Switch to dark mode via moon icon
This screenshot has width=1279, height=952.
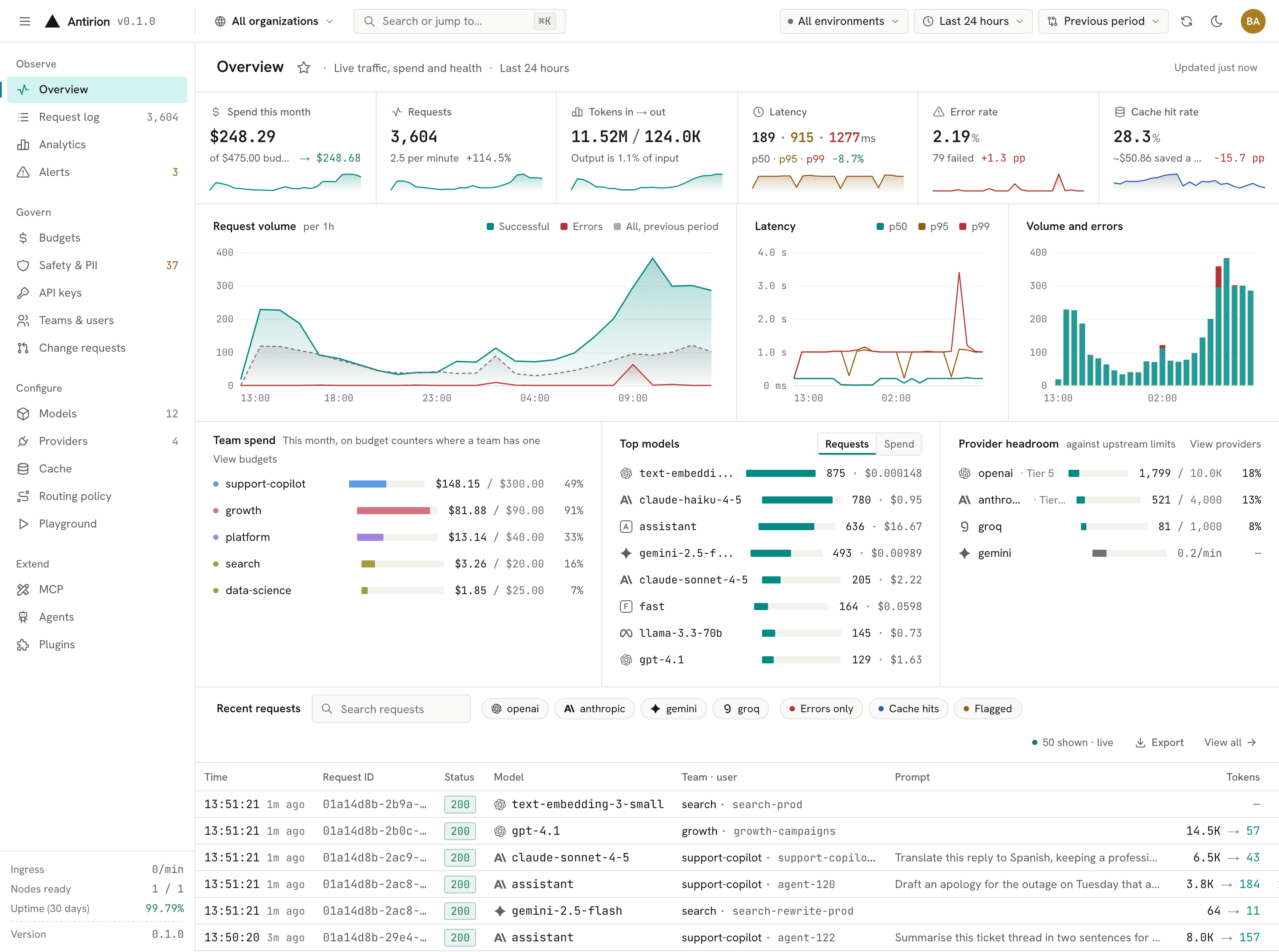pos(1216,21)
